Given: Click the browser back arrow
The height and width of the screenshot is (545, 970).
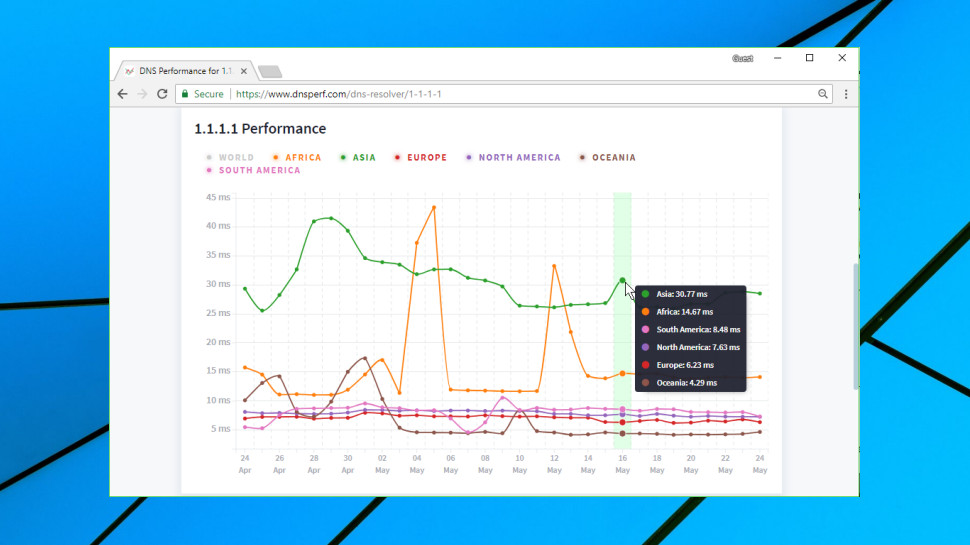Looking at the screenshot, I should tap(122, 94).
